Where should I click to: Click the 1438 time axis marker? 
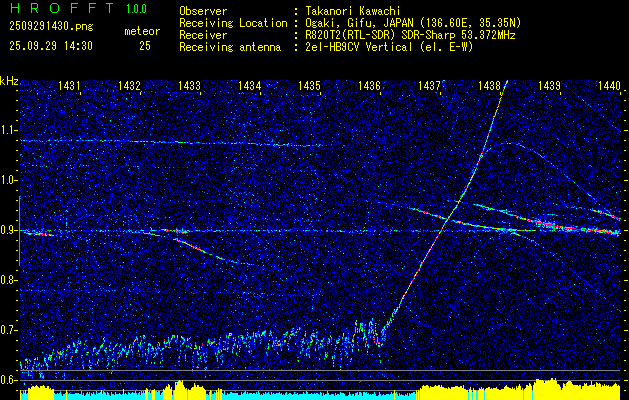coord(489,85)
